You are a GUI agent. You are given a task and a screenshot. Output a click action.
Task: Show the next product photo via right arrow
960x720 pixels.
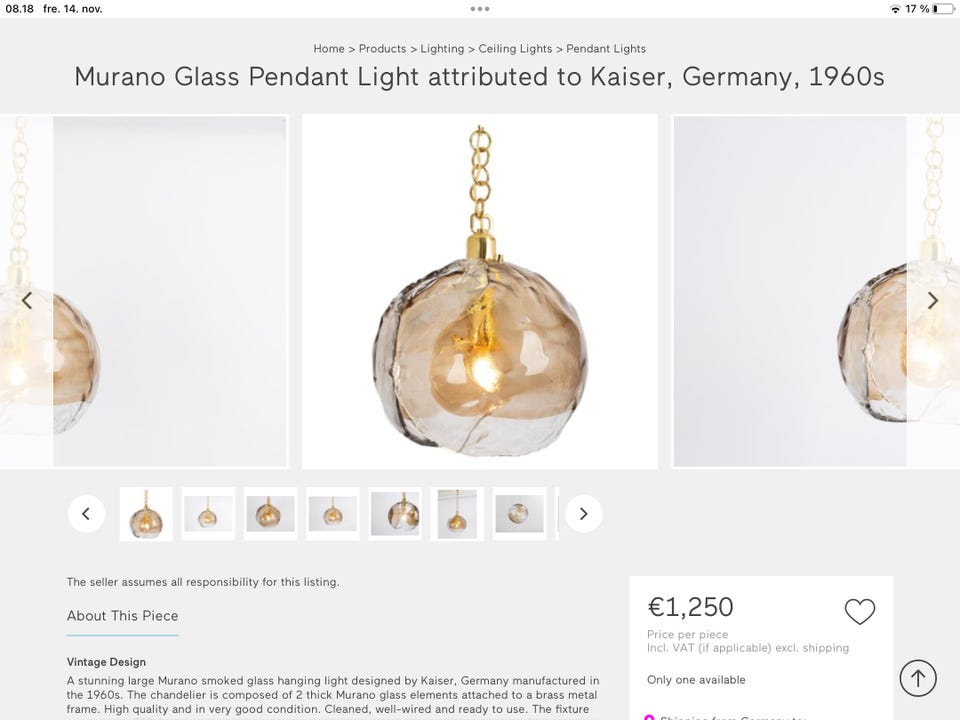coord(932,300)
